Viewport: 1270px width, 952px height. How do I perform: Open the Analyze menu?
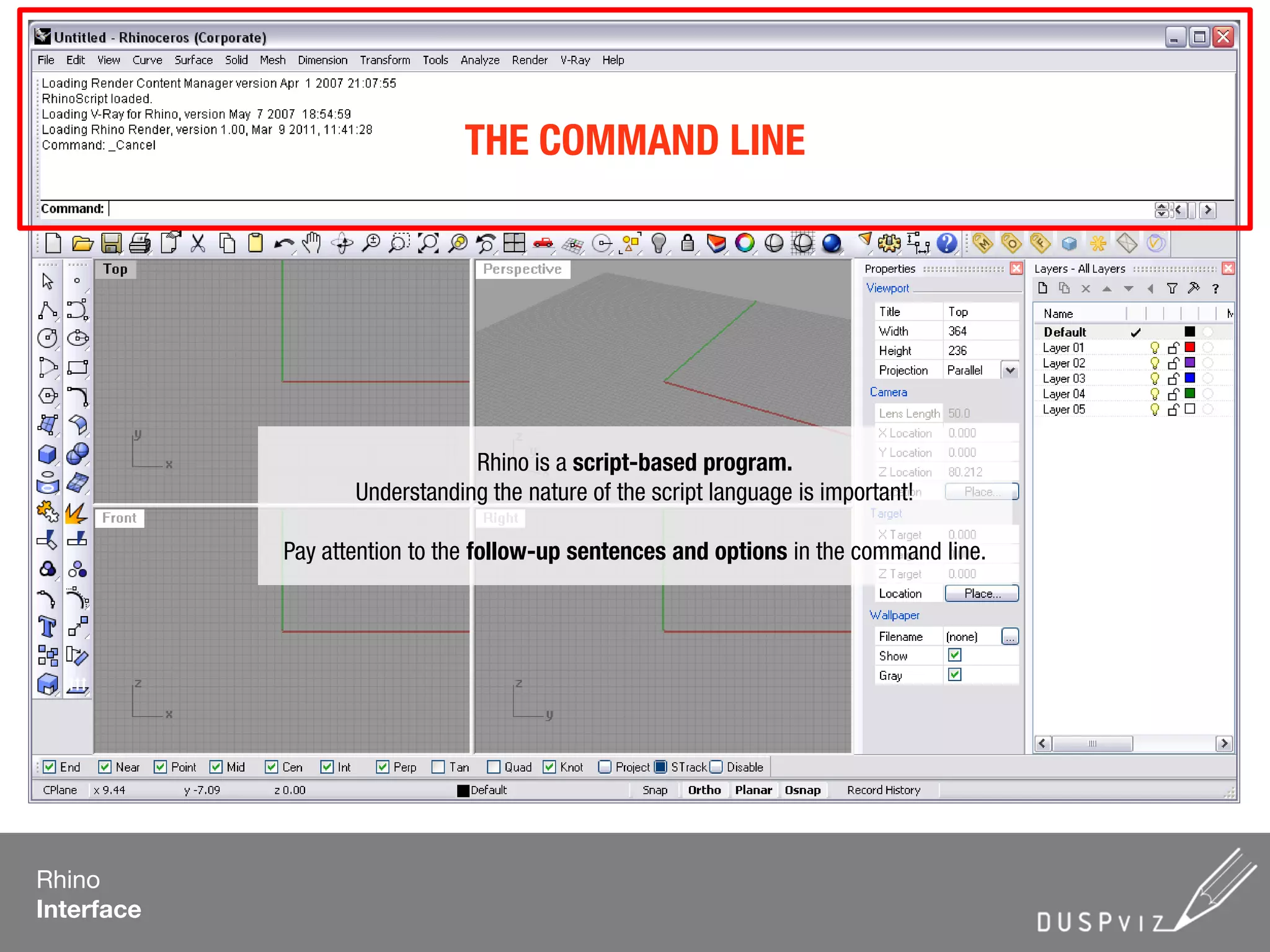coord(480,60)
